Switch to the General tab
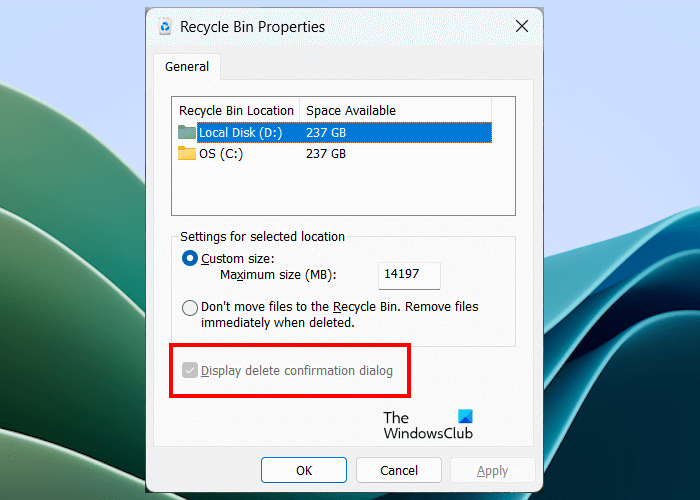This screenshot has width=700, height=500. (x=187, y=67)
